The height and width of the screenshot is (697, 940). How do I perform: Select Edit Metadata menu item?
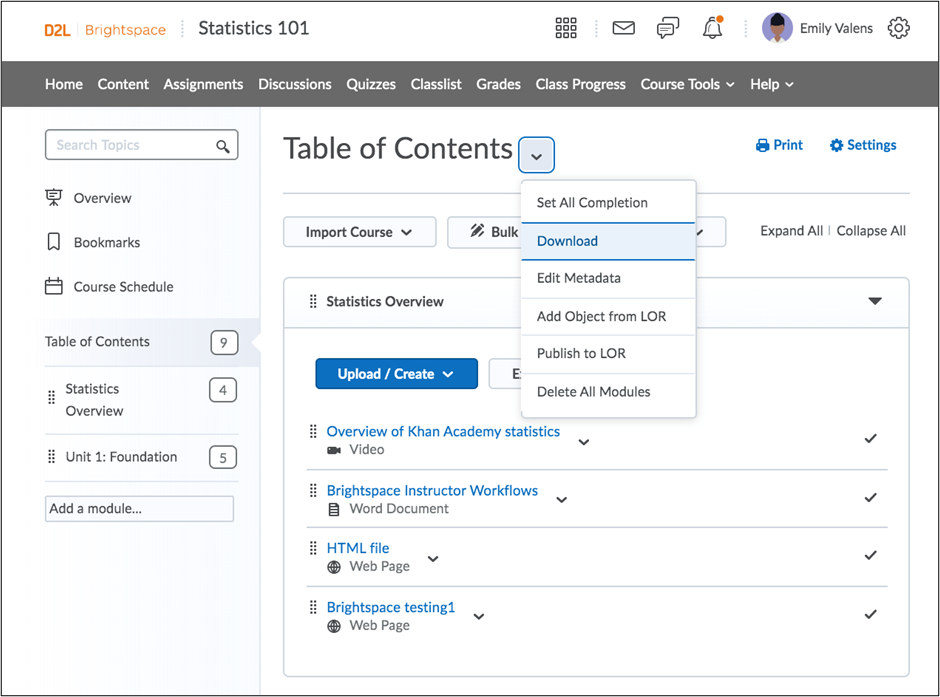pos(608,278)
